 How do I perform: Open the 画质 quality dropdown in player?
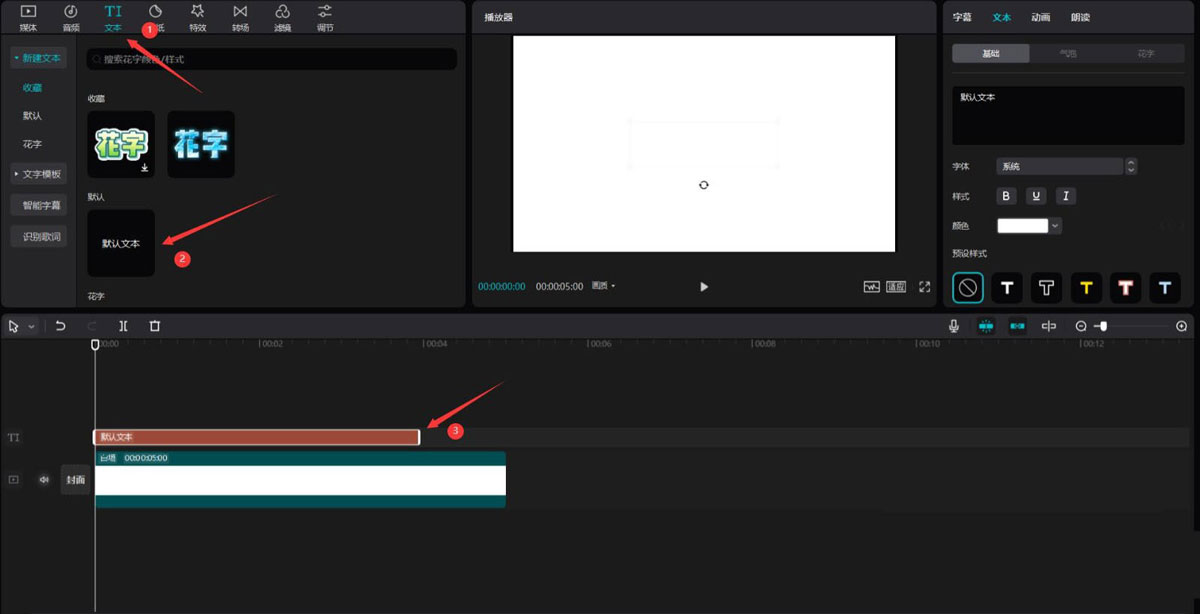click(x=604, y=286)
